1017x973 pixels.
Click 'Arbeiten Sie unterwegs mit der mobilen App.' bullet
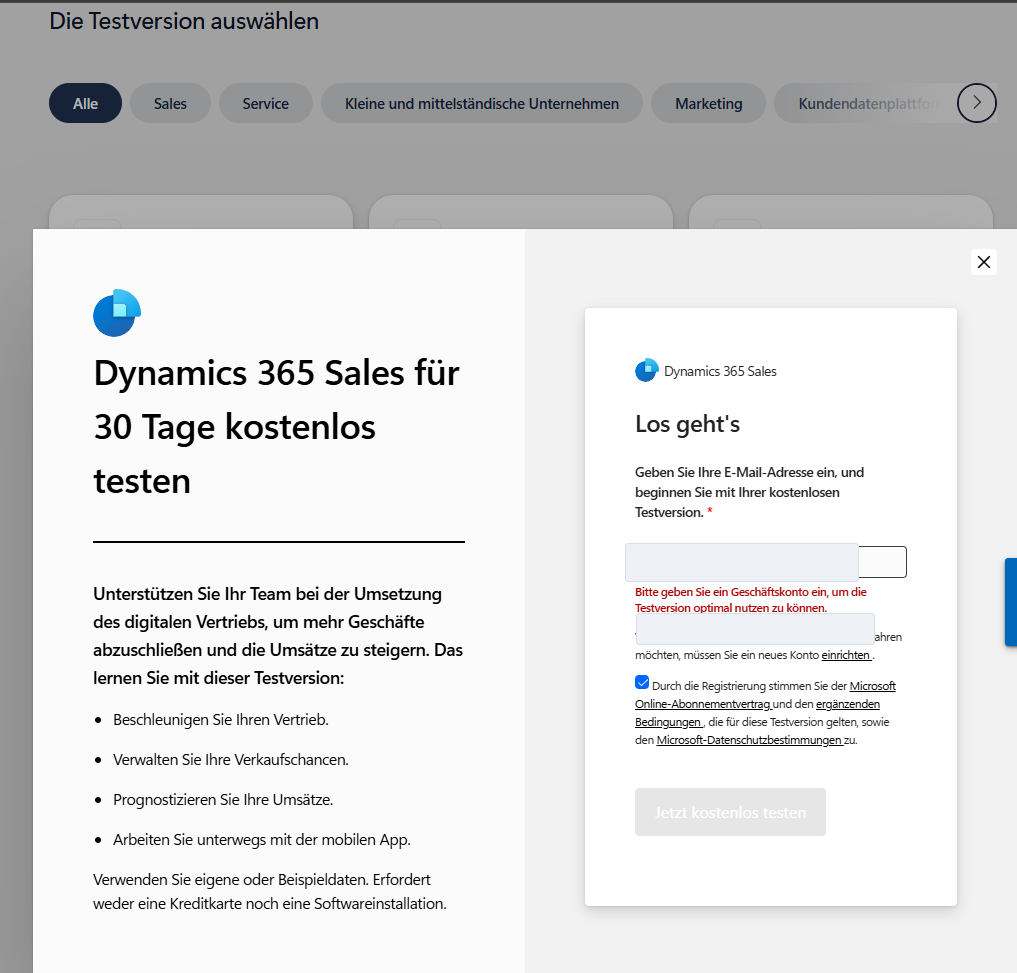click(261, 840)
